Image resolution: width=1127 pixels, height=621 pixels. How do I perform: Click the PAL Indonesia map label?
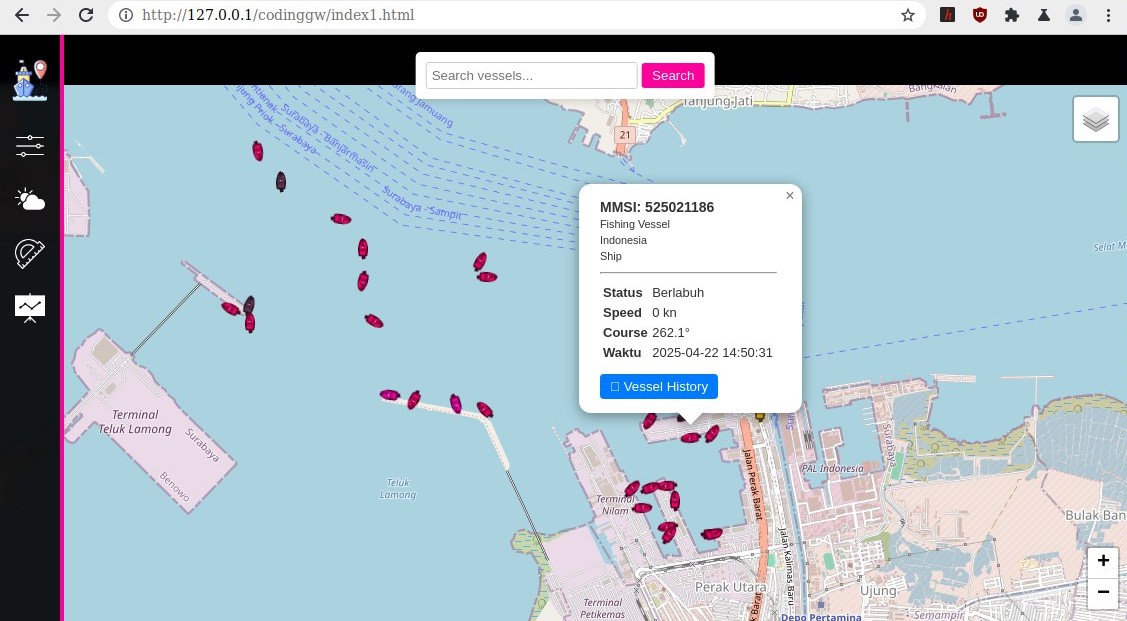click(x=832, y=469)
